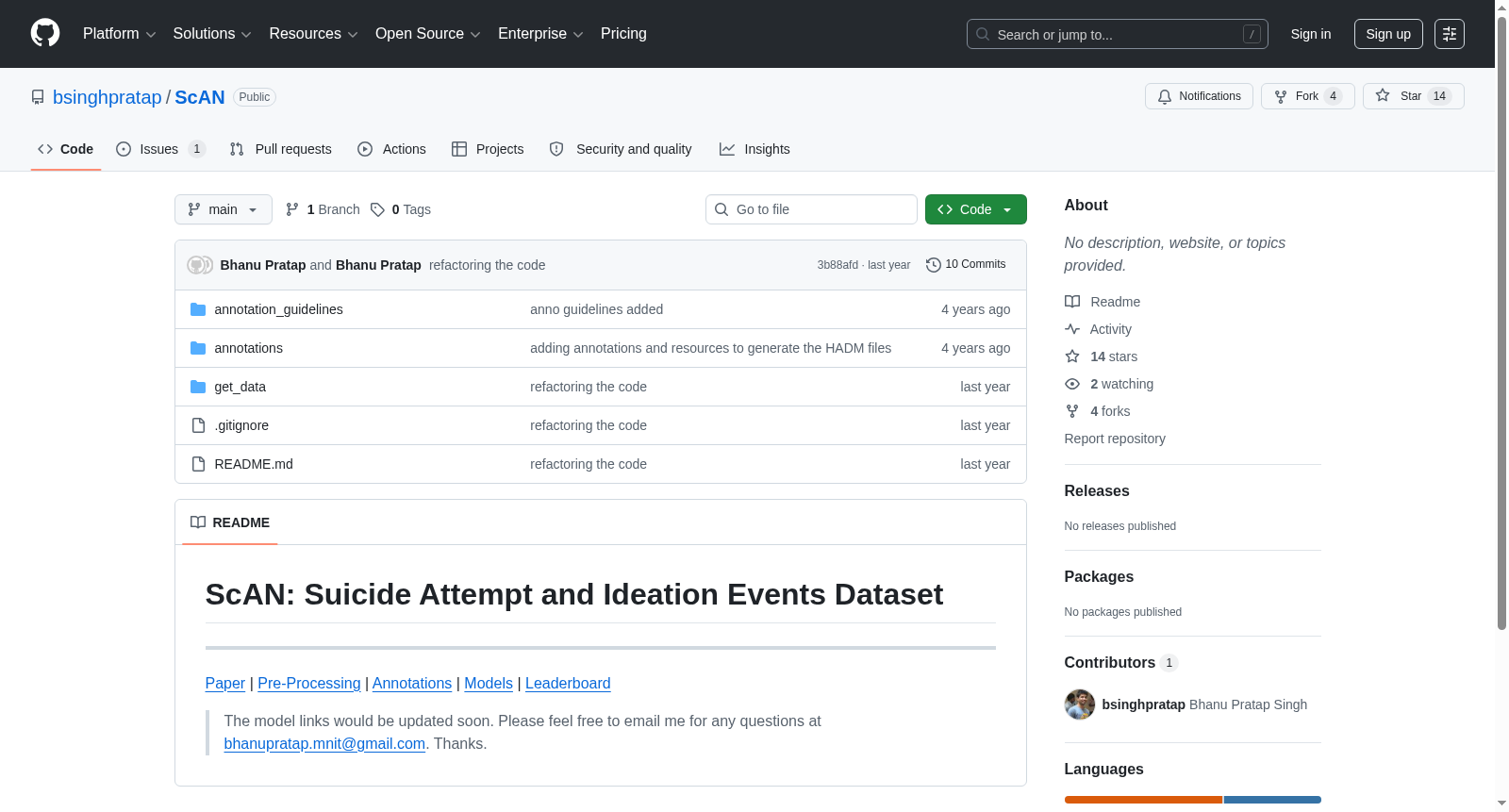Click the bell icon in Notifications
The height and width of the screenshot is (812, 1509).
click(1165, 96)
